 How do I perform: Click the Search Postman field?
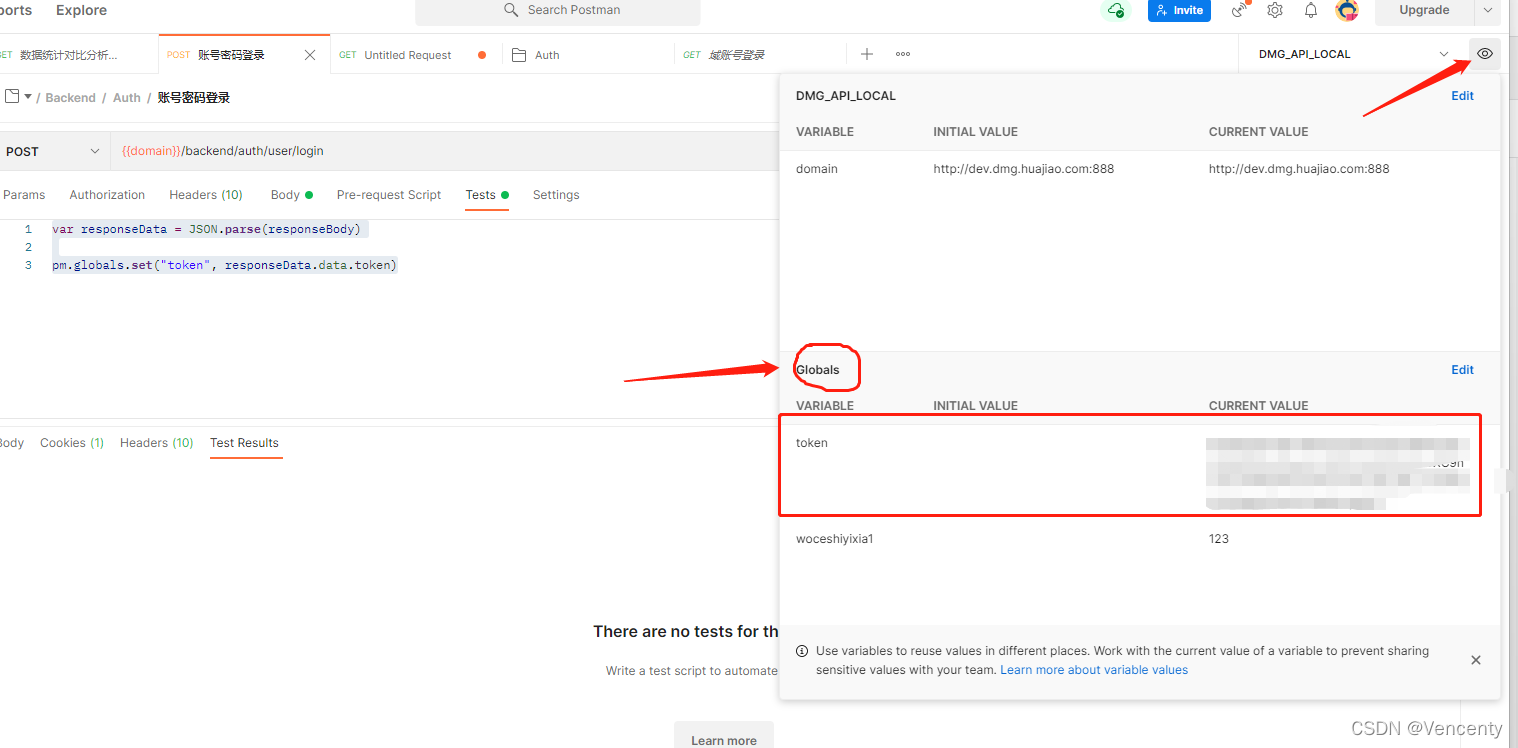coord(558,10)
